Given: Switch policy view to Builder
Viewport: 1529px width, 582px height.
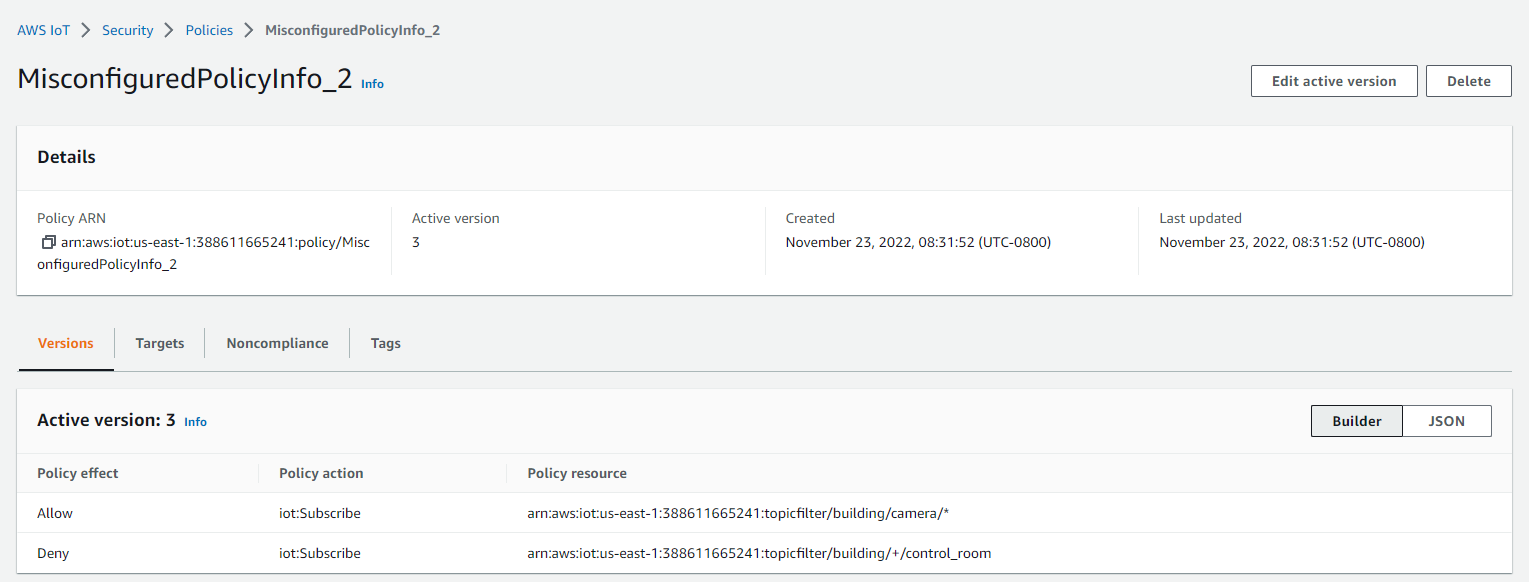Looking at the screenshot, I should pos(1357,421).
